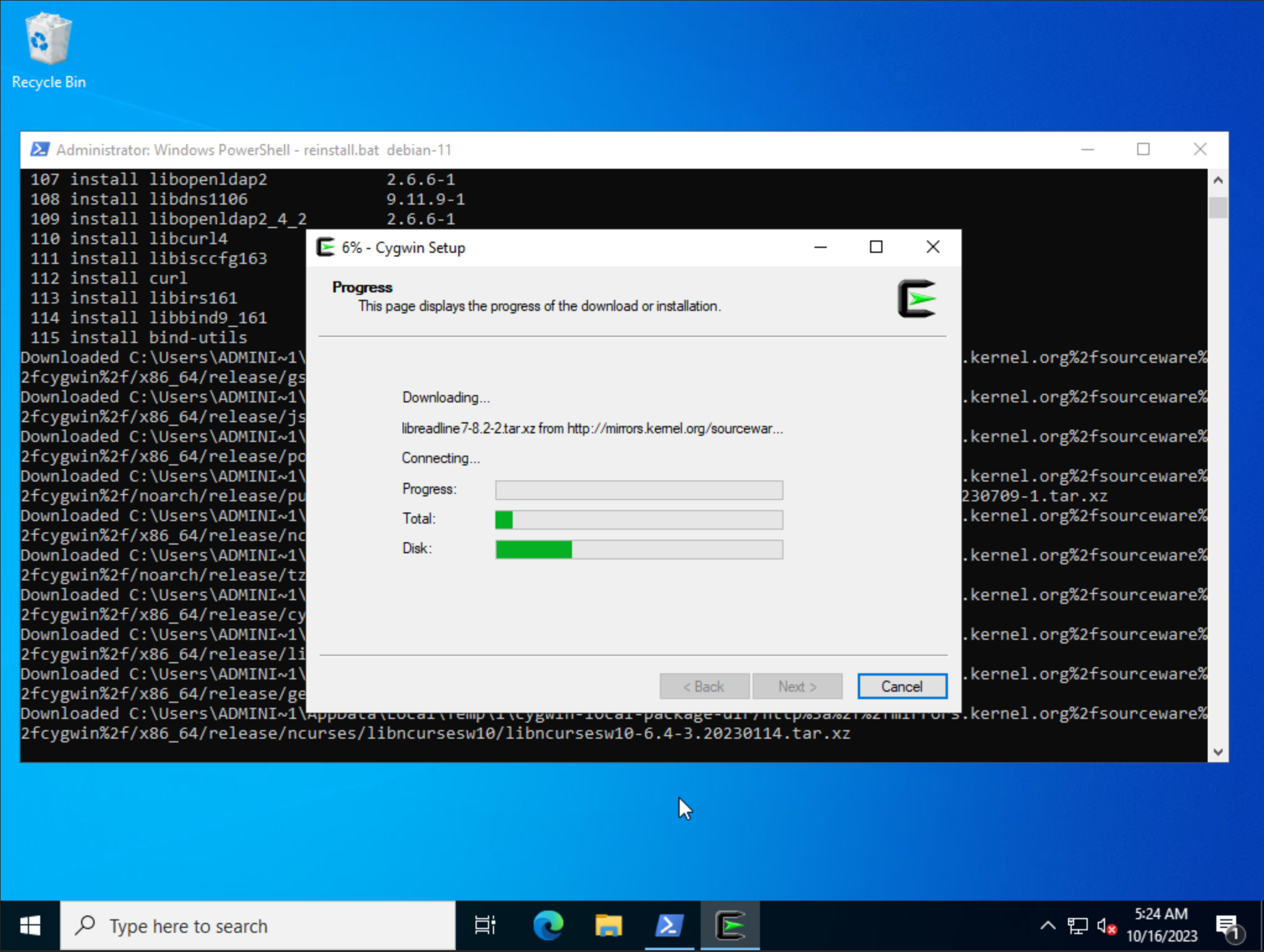The width and height of the screenshot is (1264, 952).
Task: Open Task View from the taskbar
Action: [485, 925]
